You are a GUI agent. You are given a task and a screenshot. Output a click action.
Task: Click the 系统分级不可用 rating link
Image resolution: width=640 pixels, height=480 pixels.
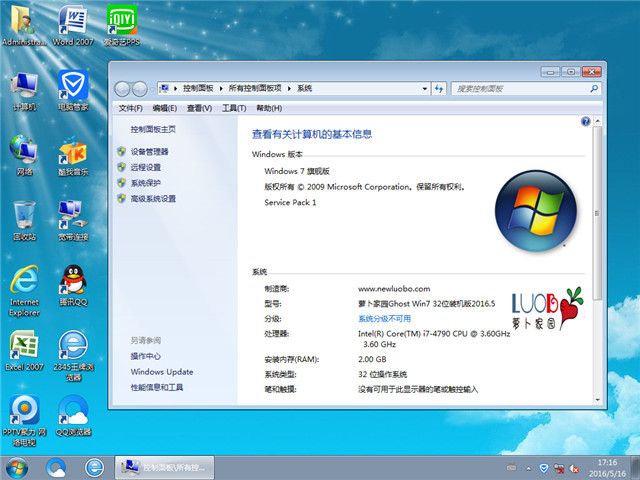coord(384,318)
